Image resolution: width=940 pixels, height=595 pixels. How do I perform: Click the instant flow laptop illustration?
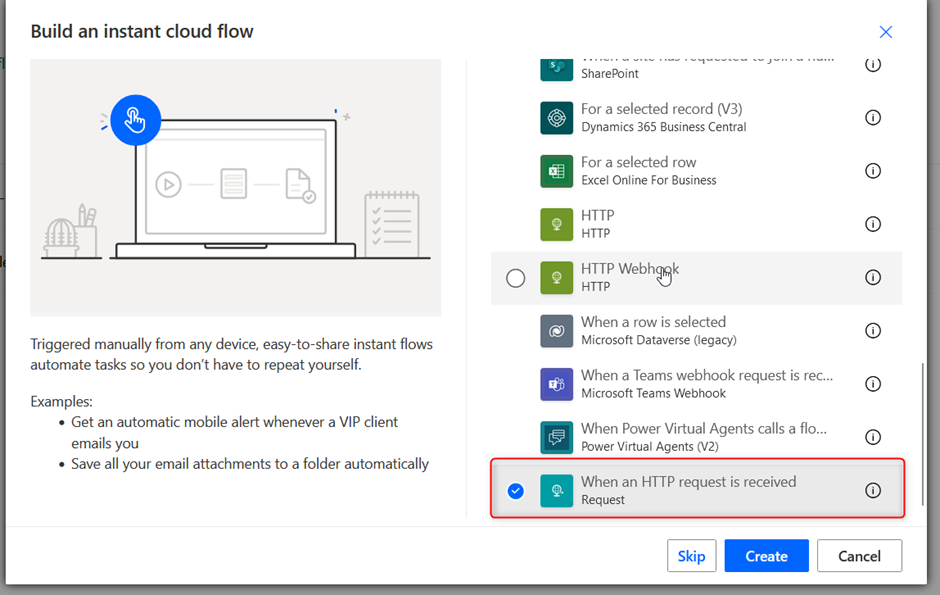(x=236, y=188)
